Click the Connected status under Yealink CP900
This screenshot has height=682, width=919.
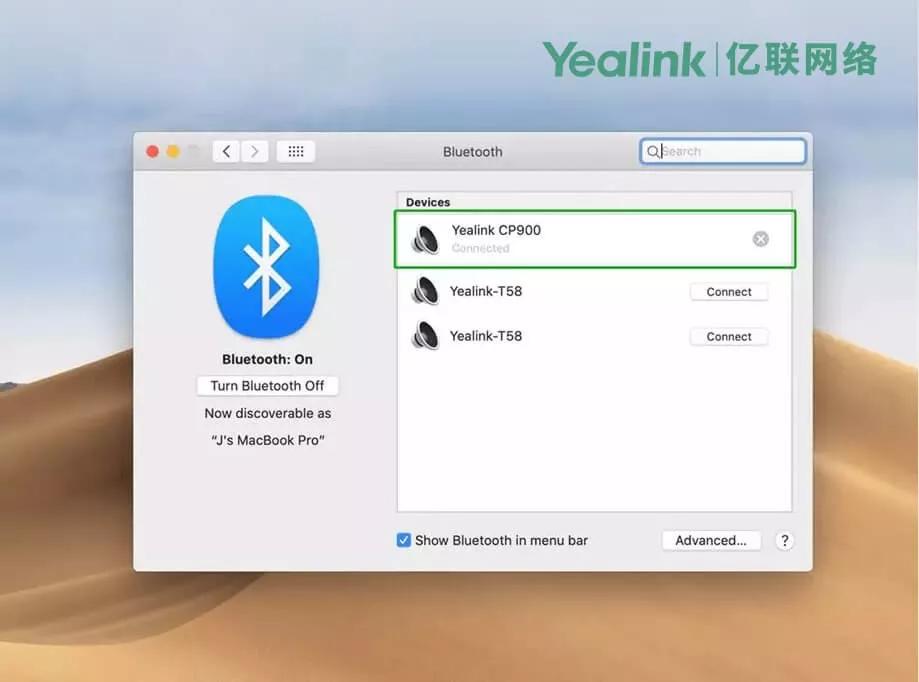tap(480, 248)
